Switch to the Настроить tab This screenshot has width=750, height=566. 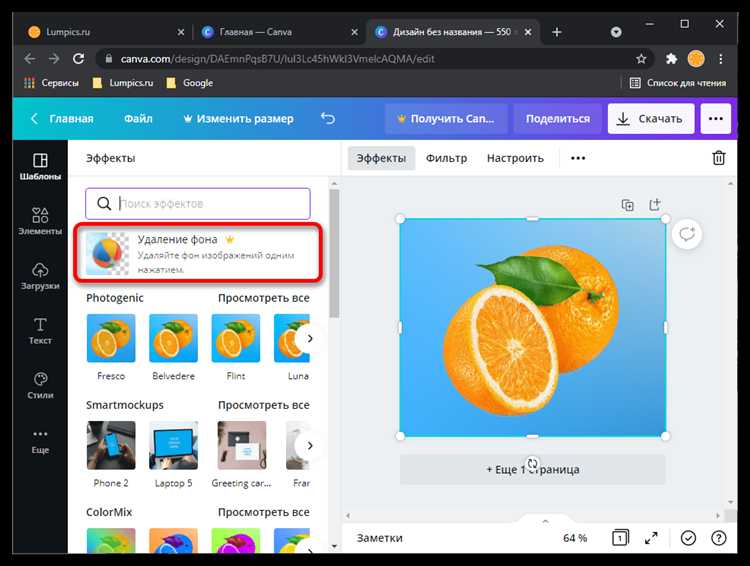coord(515,158)
